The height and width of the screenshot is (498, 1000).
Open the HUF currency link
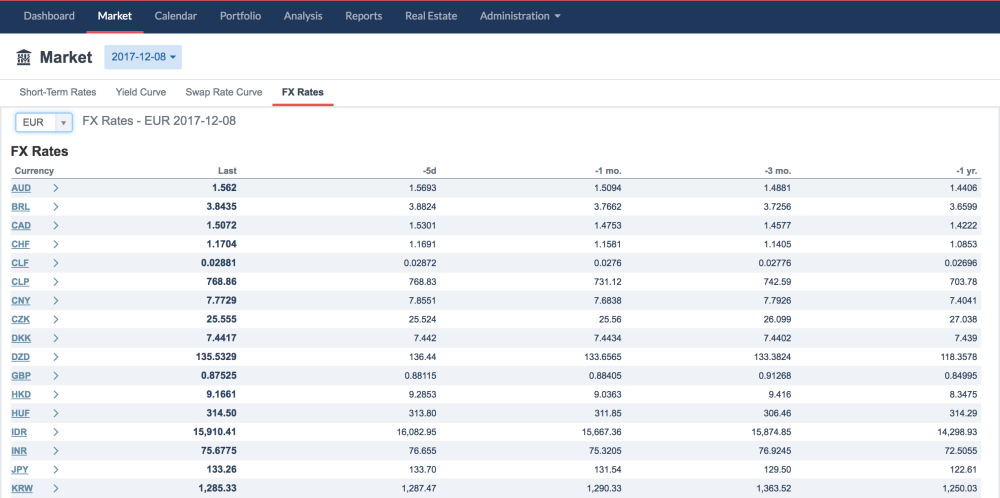tap(20, 413)
